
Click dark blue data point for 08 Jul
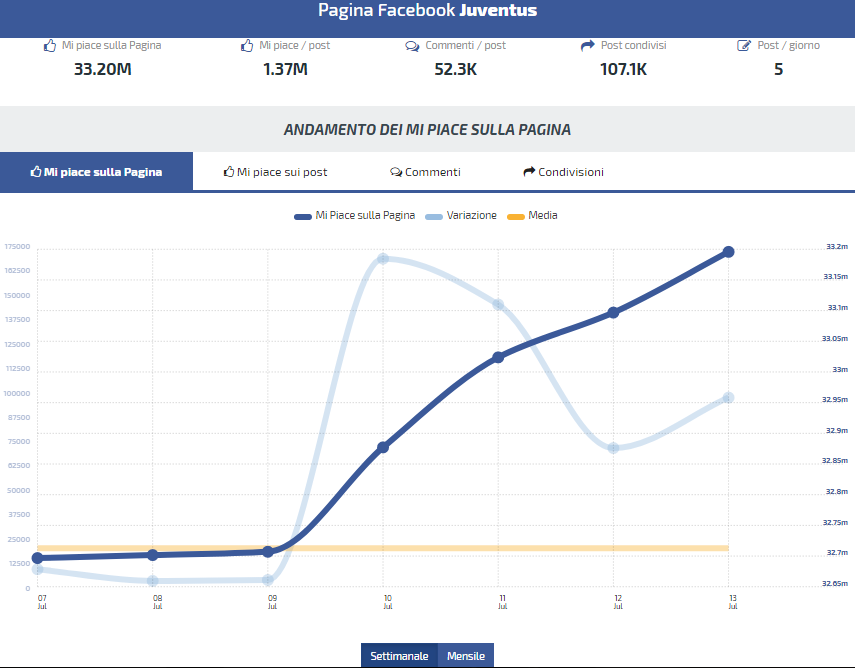(x=153, y=555)
